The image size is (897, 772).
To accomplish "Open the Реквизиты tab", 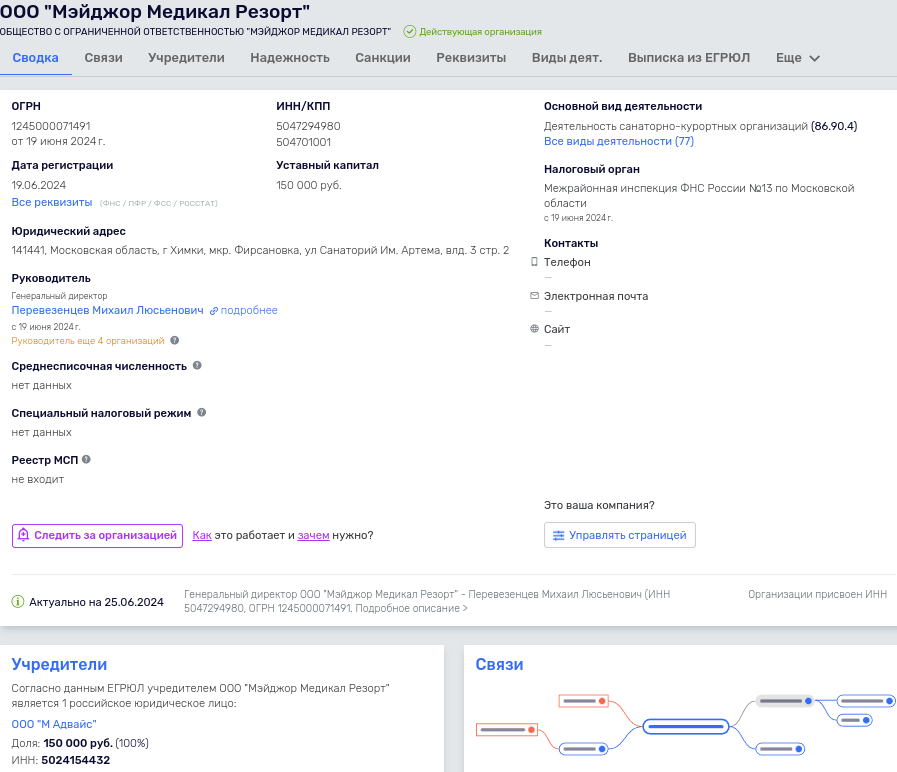I will [x=471, y=58].
